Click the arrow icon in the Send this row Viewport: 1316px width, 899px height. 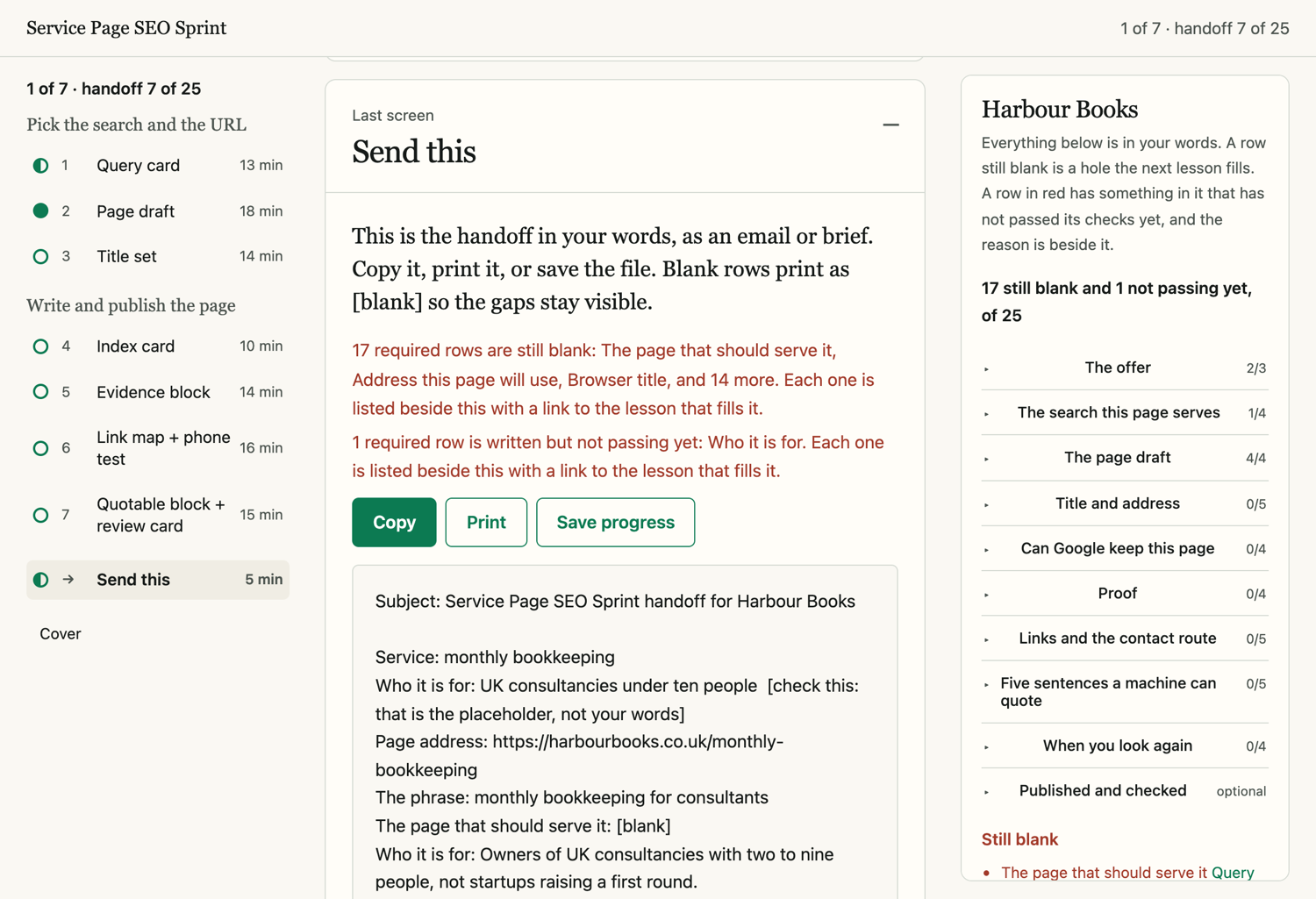click(68, 580)
